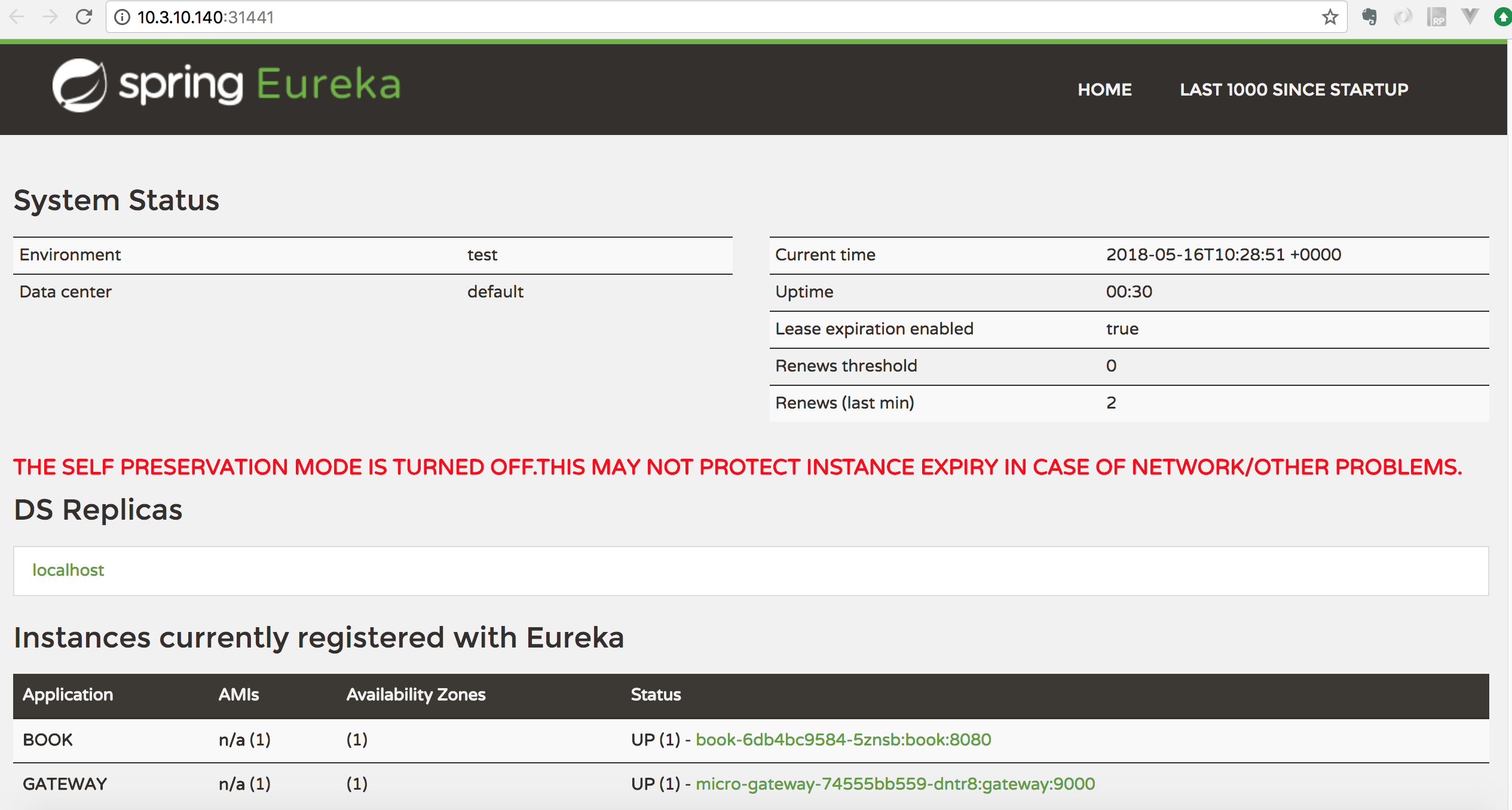This screenshot has height=810, width=1512.
Task: Go forward with the browser forward arrow
Action: pyautogui.click(x=51, y=17)
